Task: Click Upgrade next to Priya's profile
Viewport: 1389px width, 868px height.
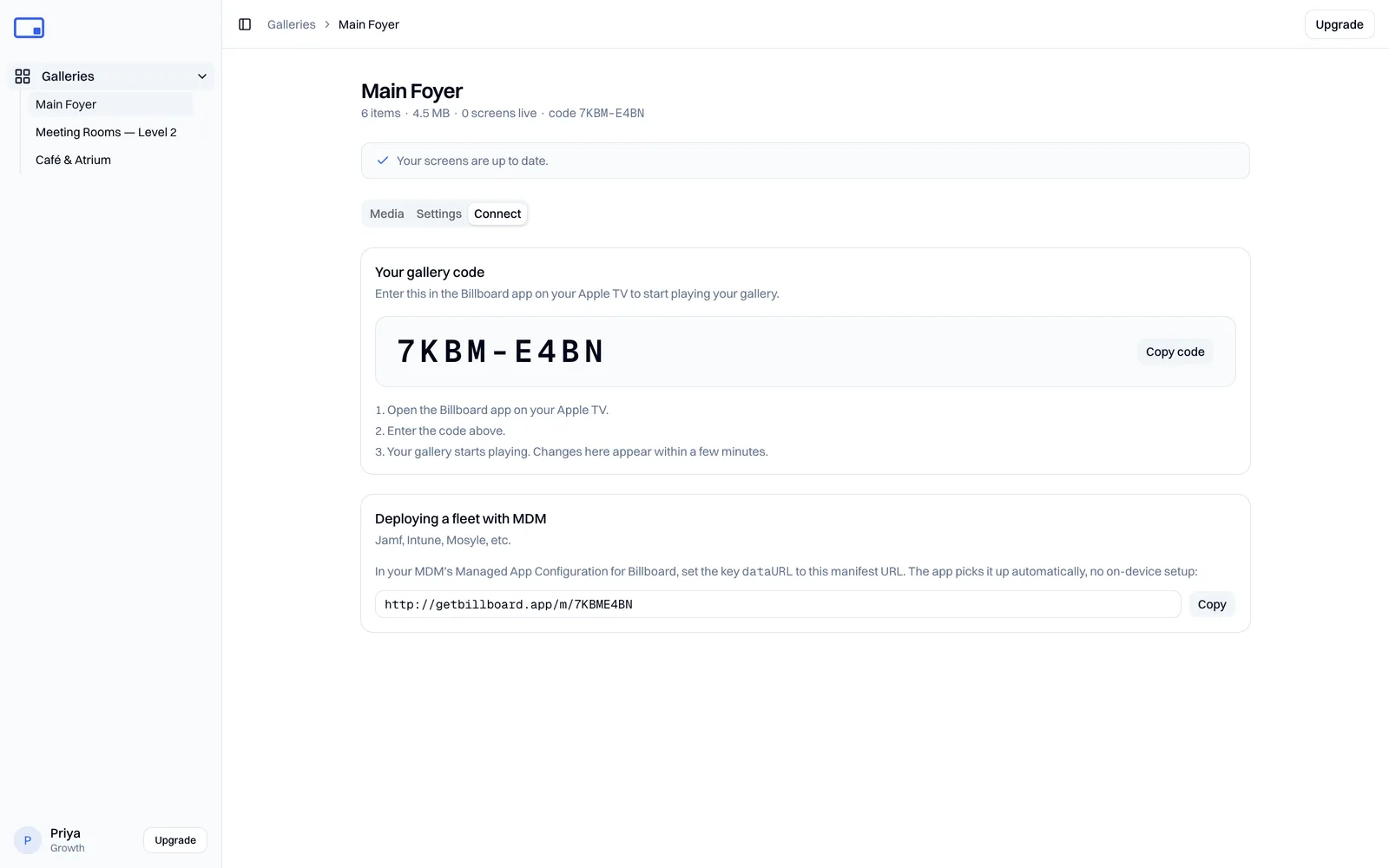Action: [x=175, y=840]
